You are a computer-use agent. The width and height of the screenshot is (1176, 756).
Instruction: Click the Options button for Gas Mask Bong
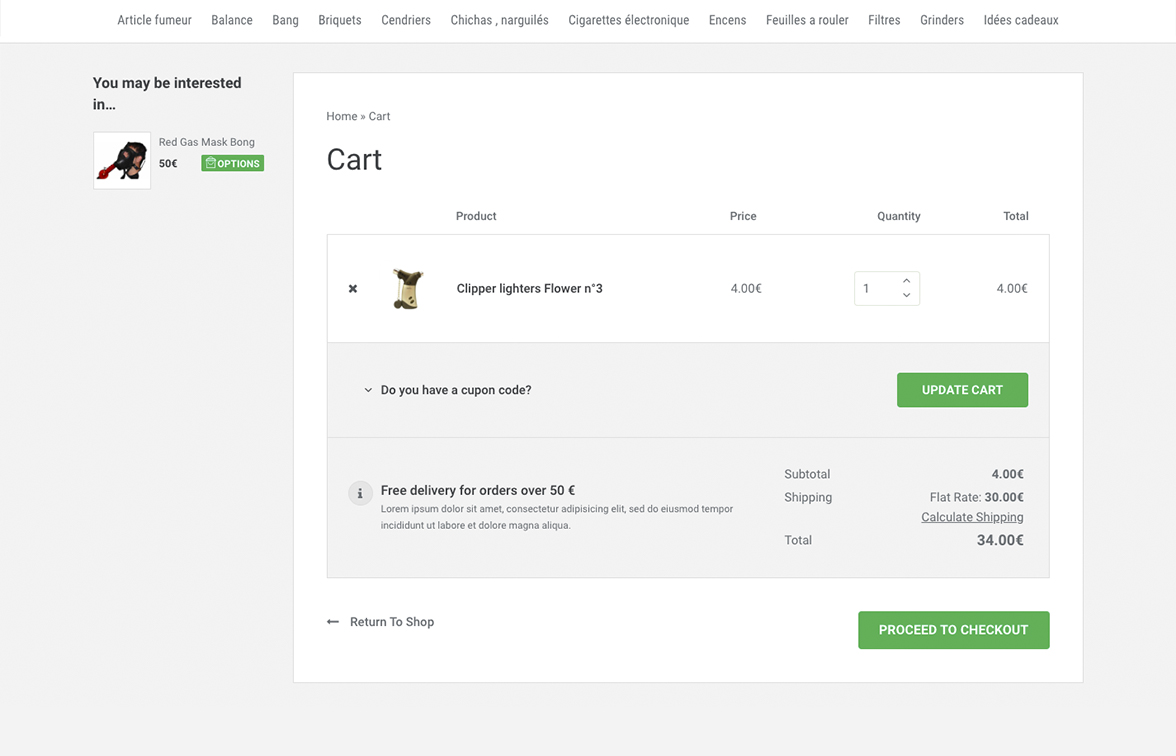pos(232,163)
